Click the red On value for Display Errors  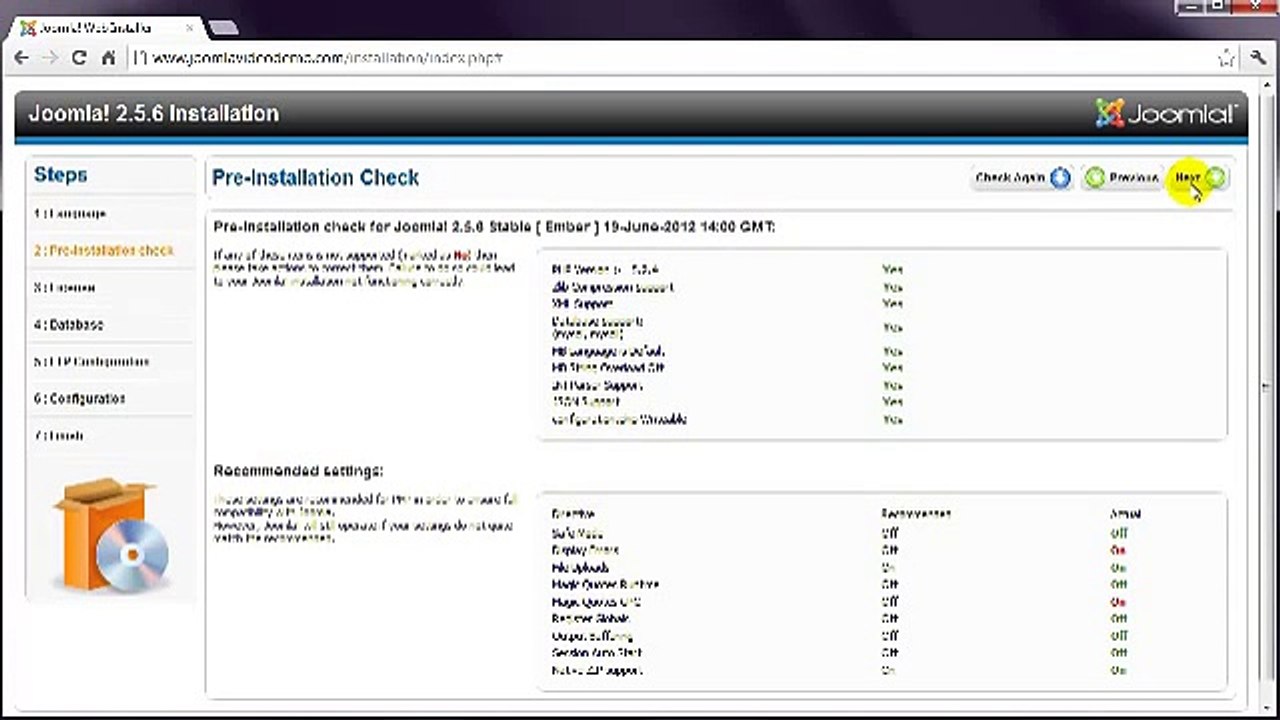[1118, 551]
